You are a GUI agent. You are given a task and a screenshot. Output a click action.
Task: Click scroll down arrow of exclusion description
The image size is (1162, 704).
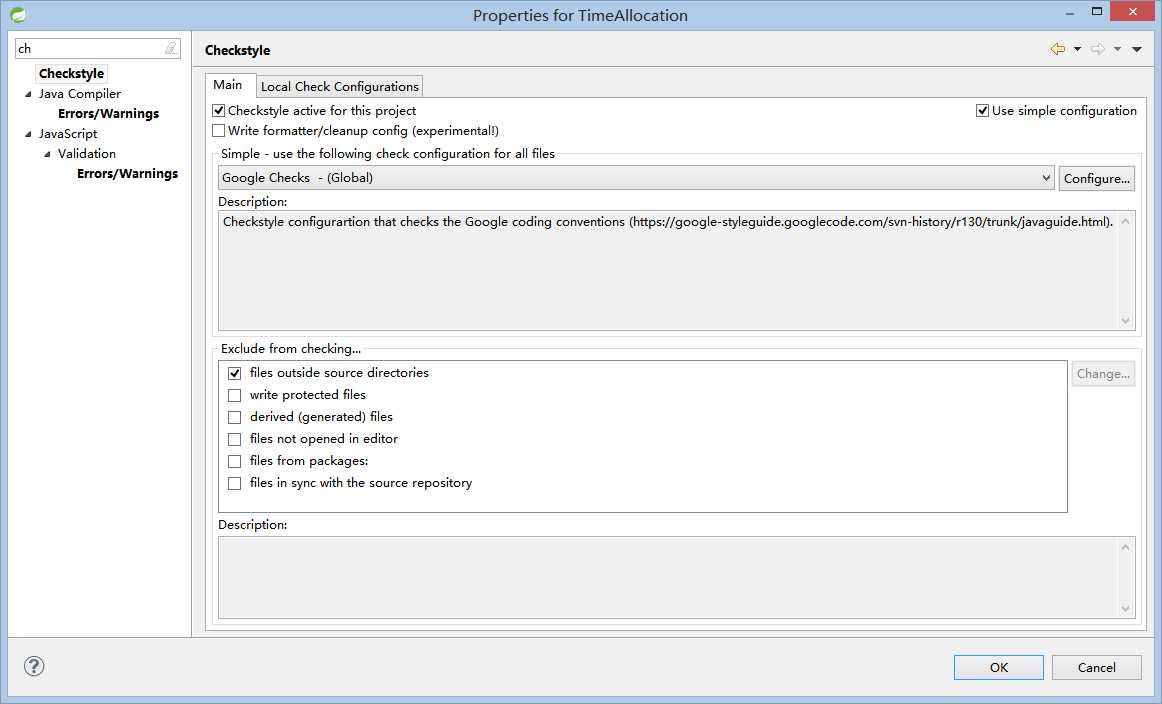click(1126, 609)
